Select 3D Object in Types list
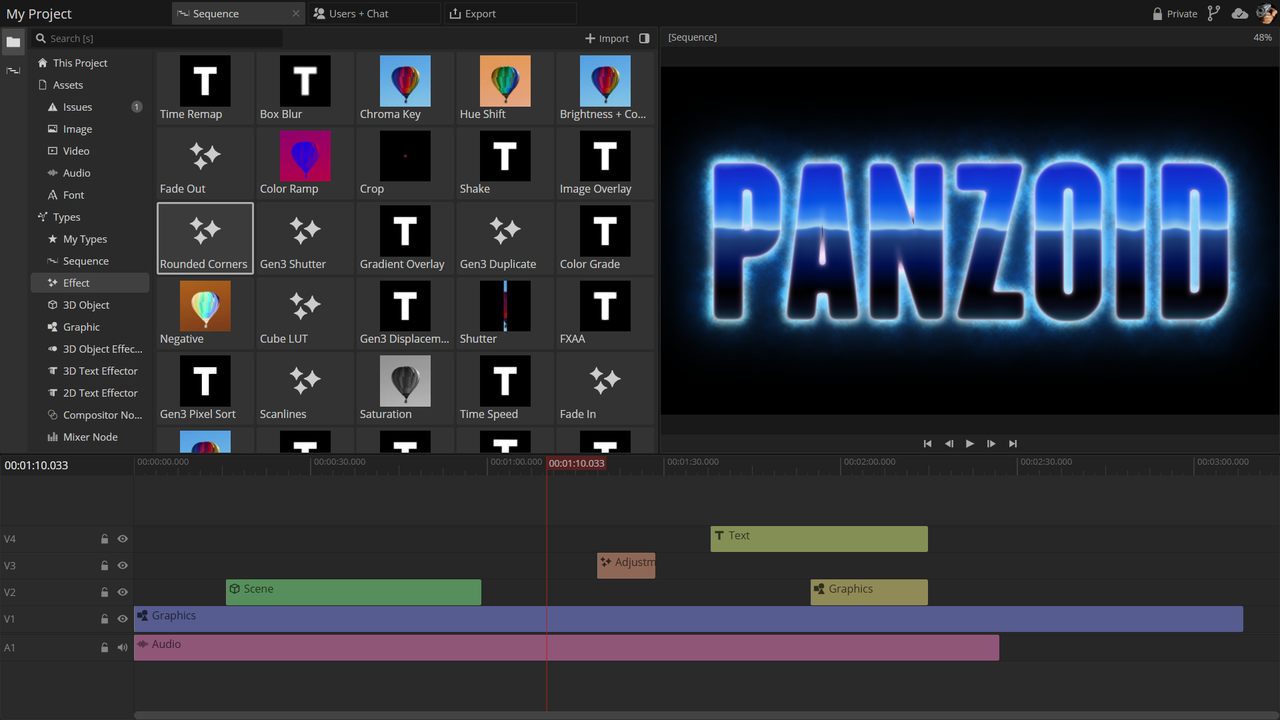The width and height of the screenshot is (1280, 720). (90, 305)
